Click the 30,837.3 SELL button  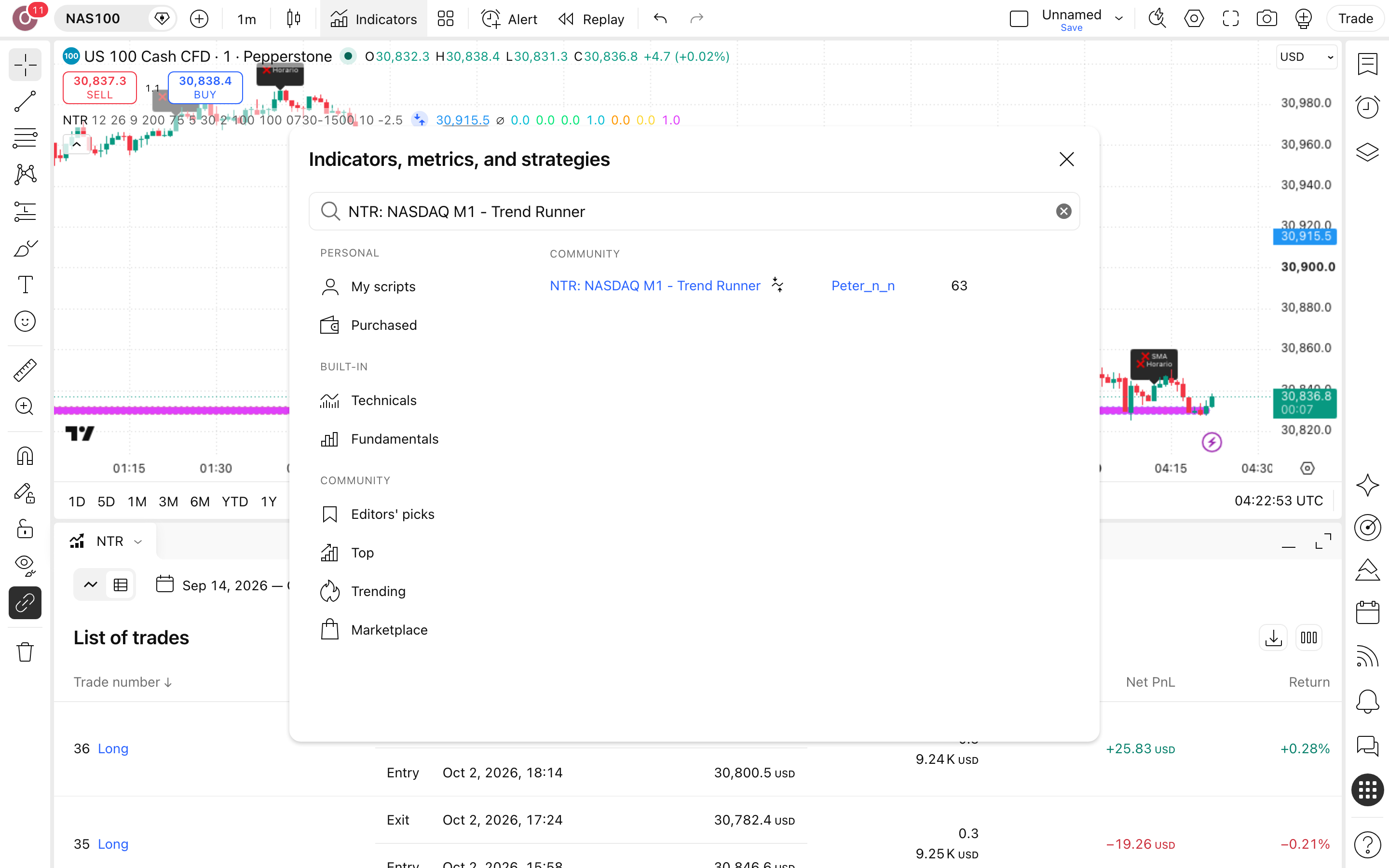99,87
